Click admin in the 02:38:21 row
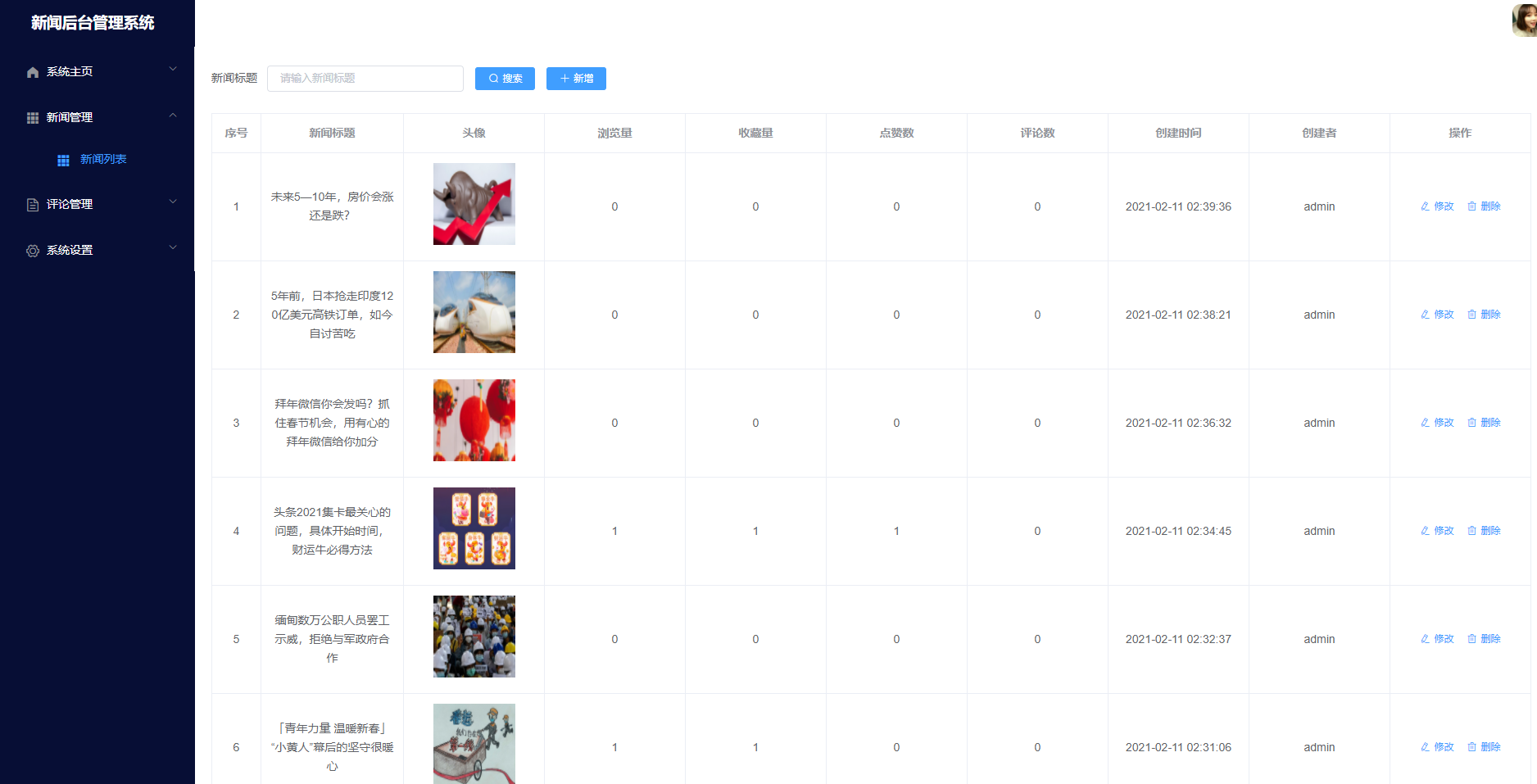 pyautogui.click(x=1319, y=315)
